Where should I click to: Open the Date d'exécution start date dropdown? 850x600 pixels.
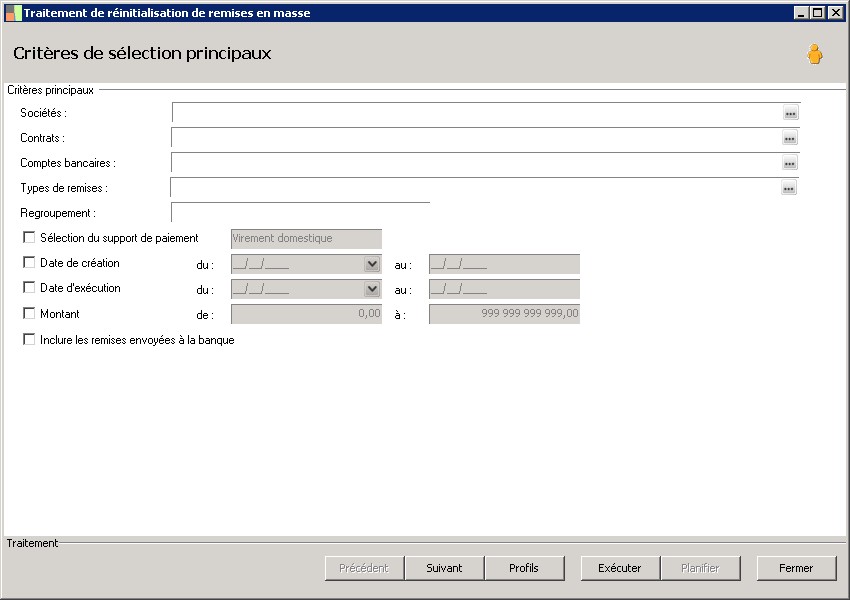tap(372, 289)
